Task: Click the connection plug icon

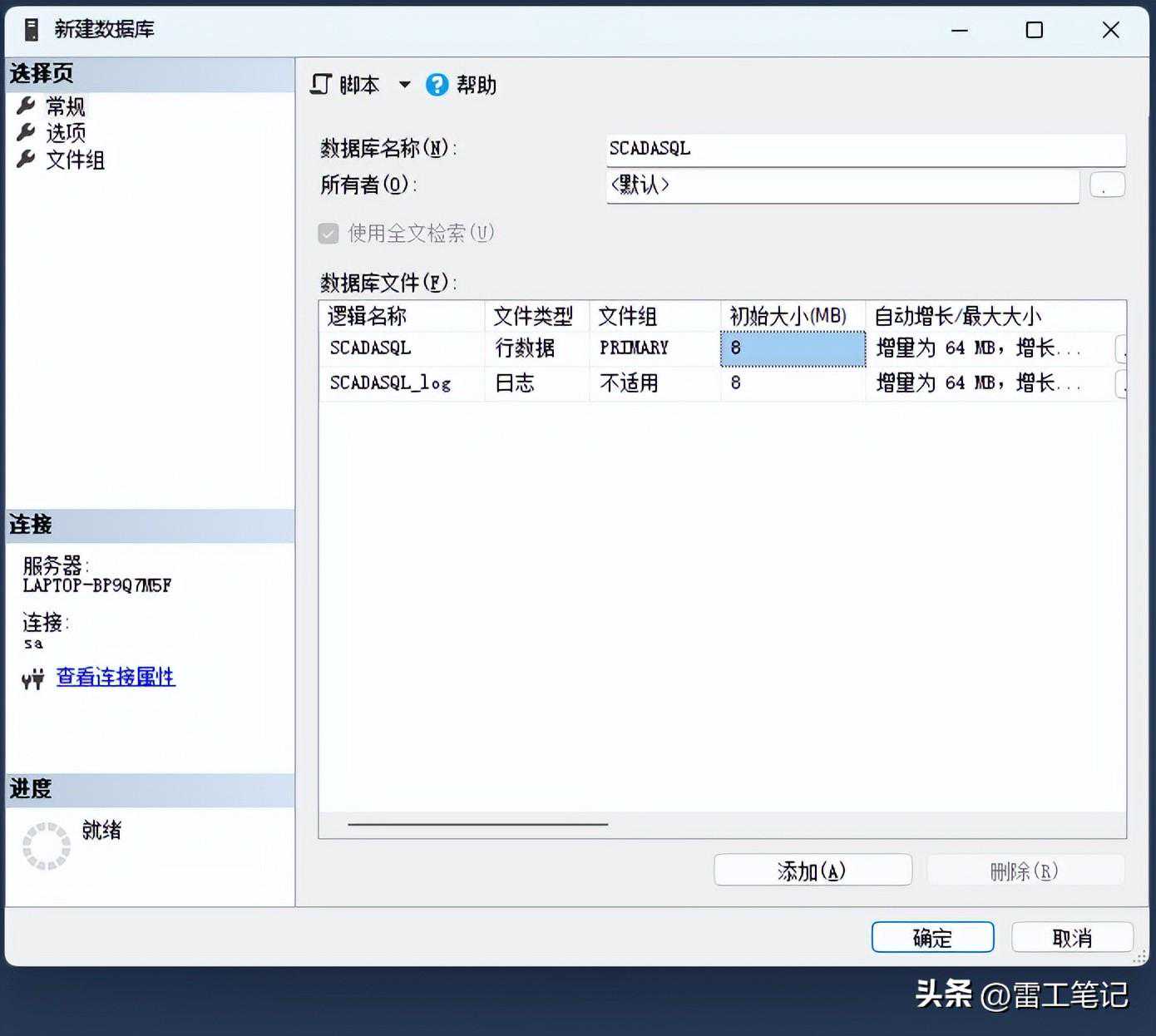Action: coord(32,680)
